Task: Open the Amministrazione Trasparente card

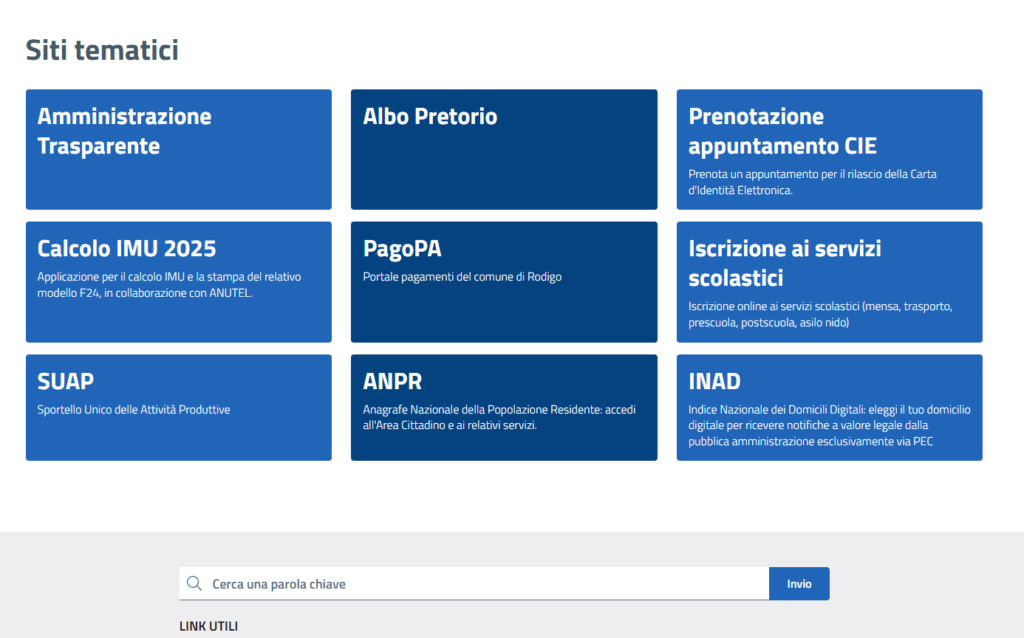Action: point(124,131)
